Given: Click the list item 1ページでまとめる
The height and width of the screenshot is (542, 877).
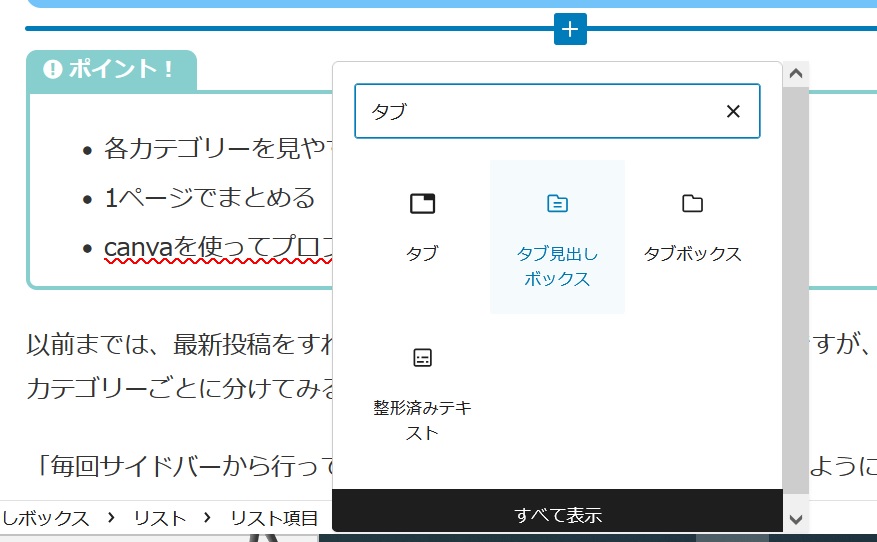Looking at the screenshot, I should 209,198.
